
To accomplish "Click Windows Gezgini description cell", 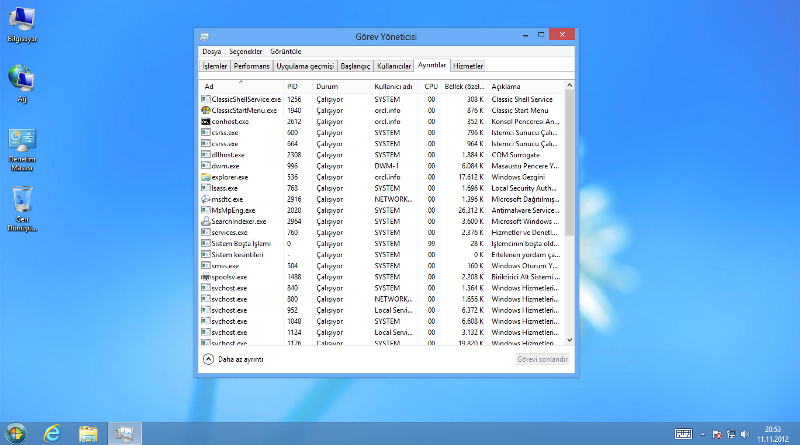I will click(x=518, y=177).
